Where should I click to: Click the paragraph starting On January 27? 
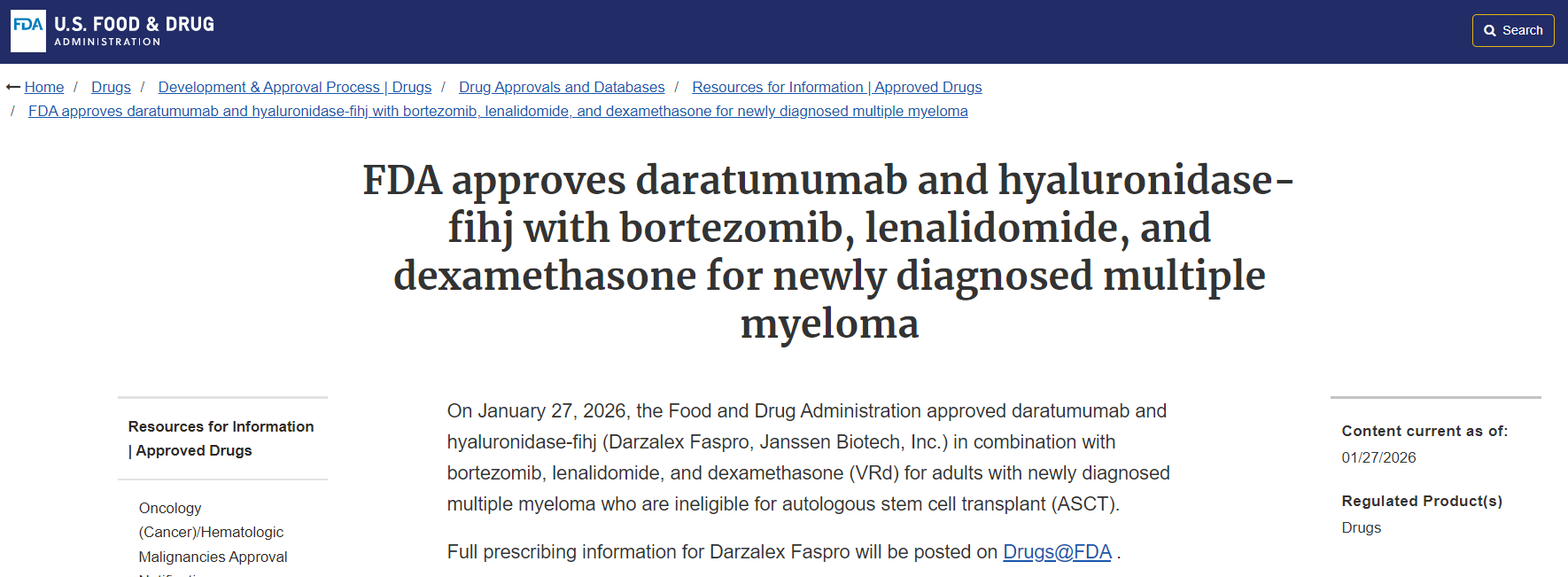click(808, 457)
